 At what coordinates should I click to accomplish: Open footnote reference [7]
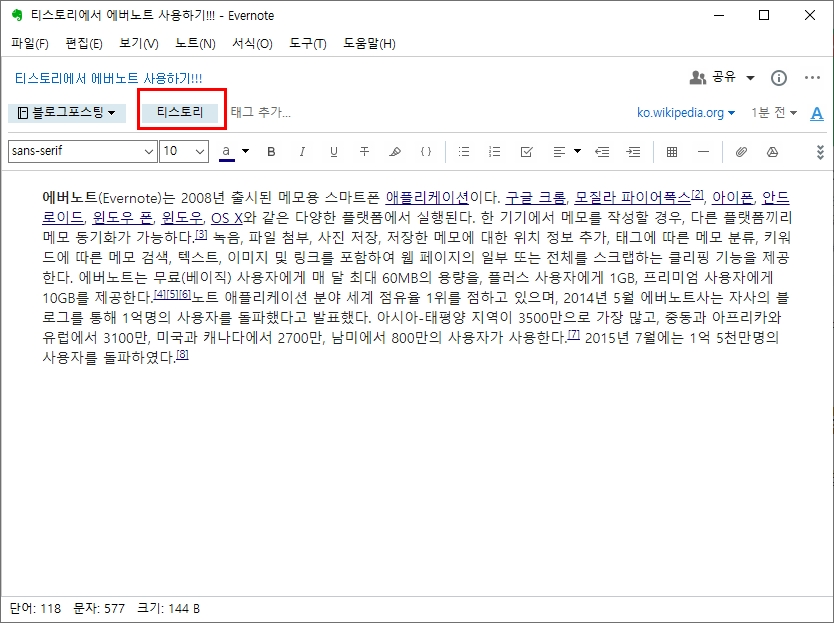coord(574,334)
